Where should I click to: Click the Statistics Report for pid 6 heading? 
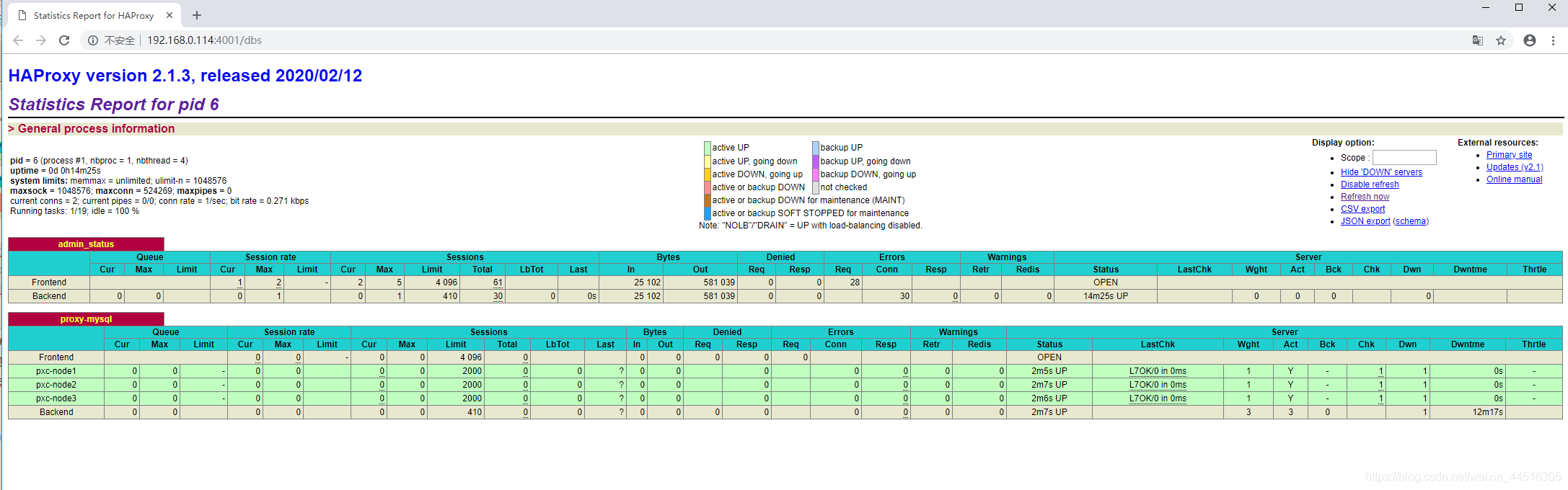coord(114,104)
